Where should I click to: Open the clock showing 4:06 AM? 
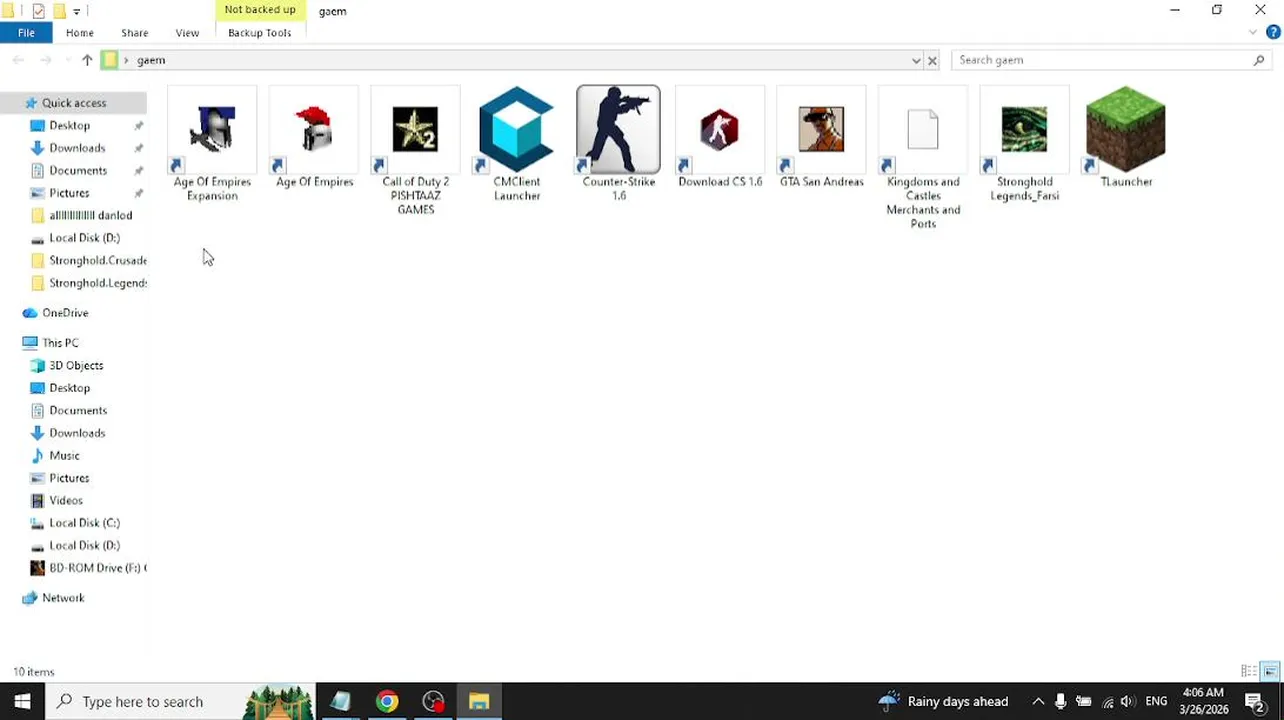tap(1203, 701)
